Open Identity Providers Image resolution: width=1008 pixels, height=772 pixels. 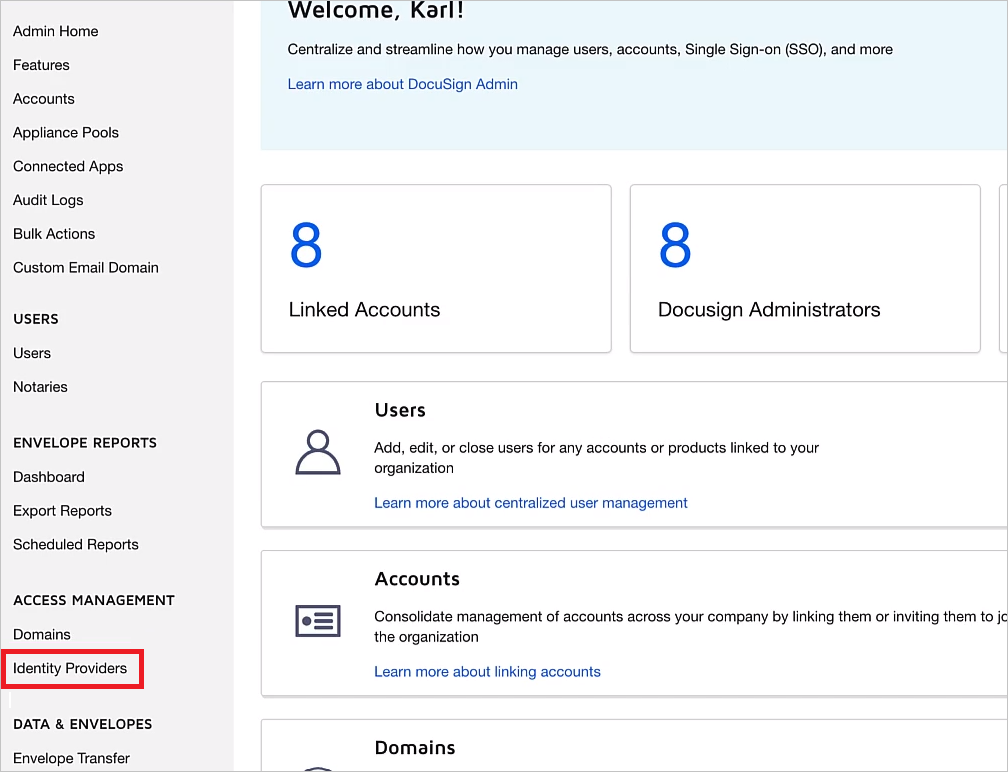pyautogui.click(x=70, y=669)
